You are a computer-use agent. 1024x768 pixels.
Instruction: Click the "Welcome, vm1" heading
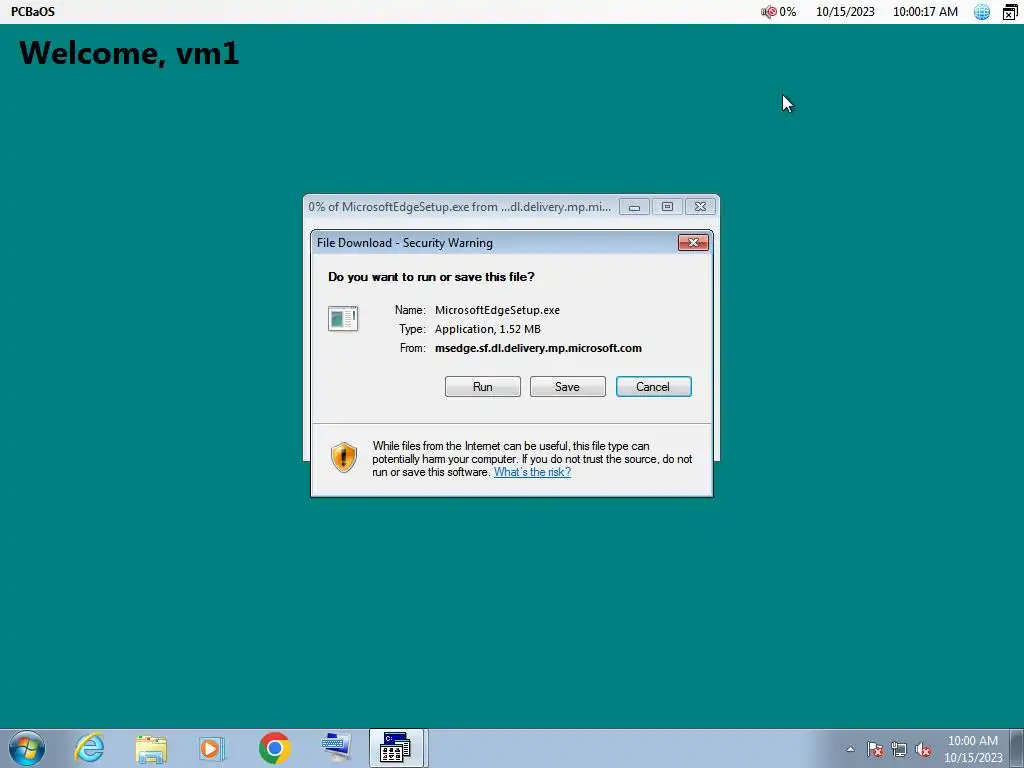(x=129, y=53)
